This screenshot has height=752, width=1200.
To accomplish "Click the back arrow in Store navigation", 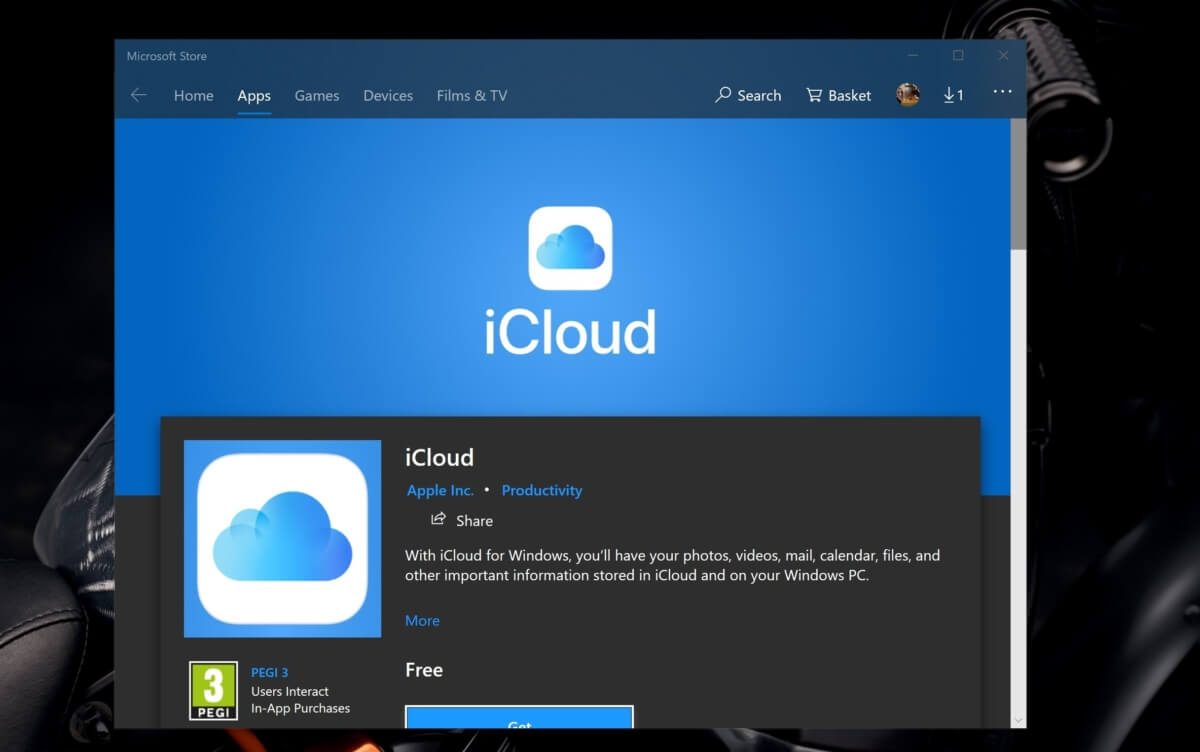I will (x=138, y=95).
